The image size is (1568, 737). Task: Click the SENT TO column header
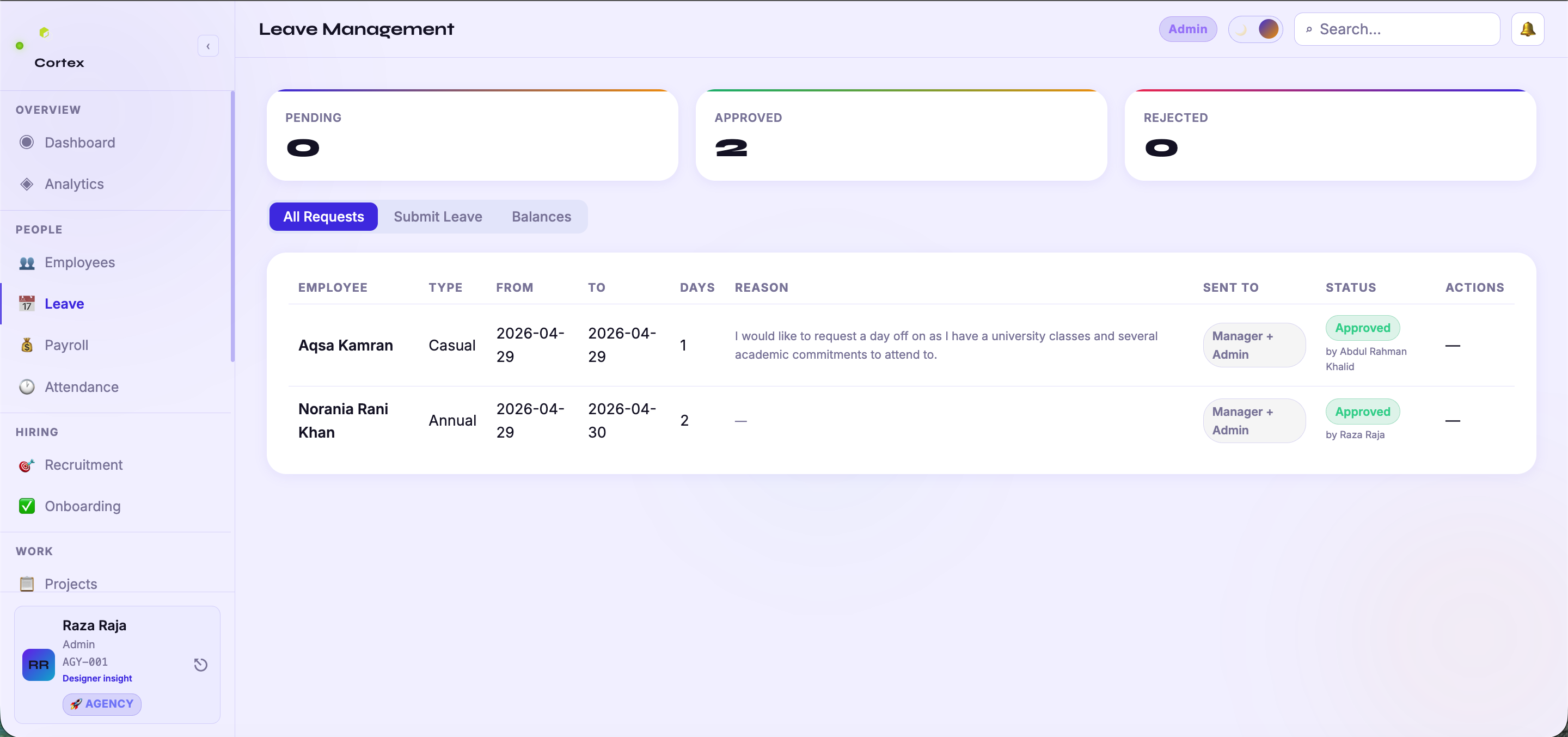[1230, 287]
